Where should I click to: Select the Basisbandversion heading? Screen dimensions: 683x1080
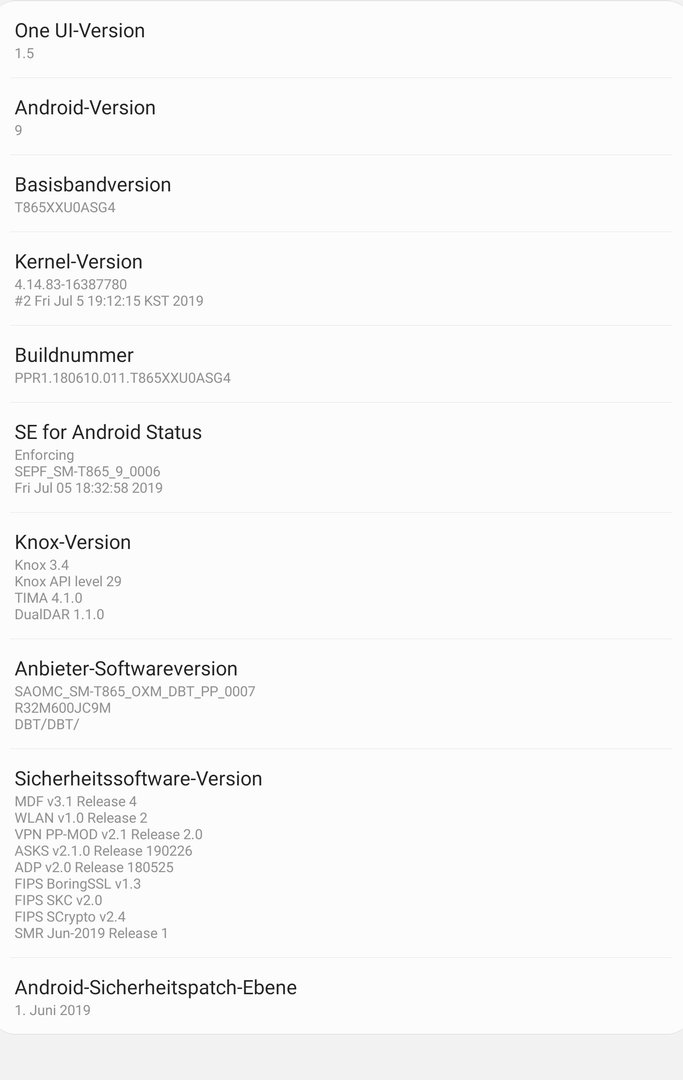[93, 185]
